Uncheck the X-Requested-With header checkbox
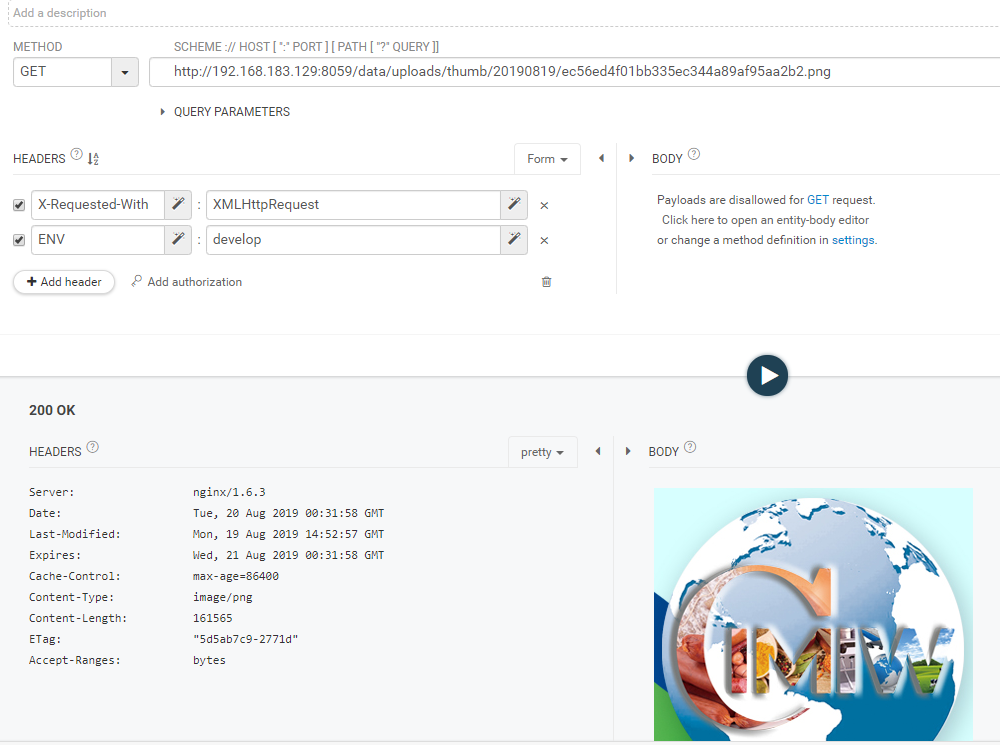This screenshot has width=1000, height=745. point(19,205)
